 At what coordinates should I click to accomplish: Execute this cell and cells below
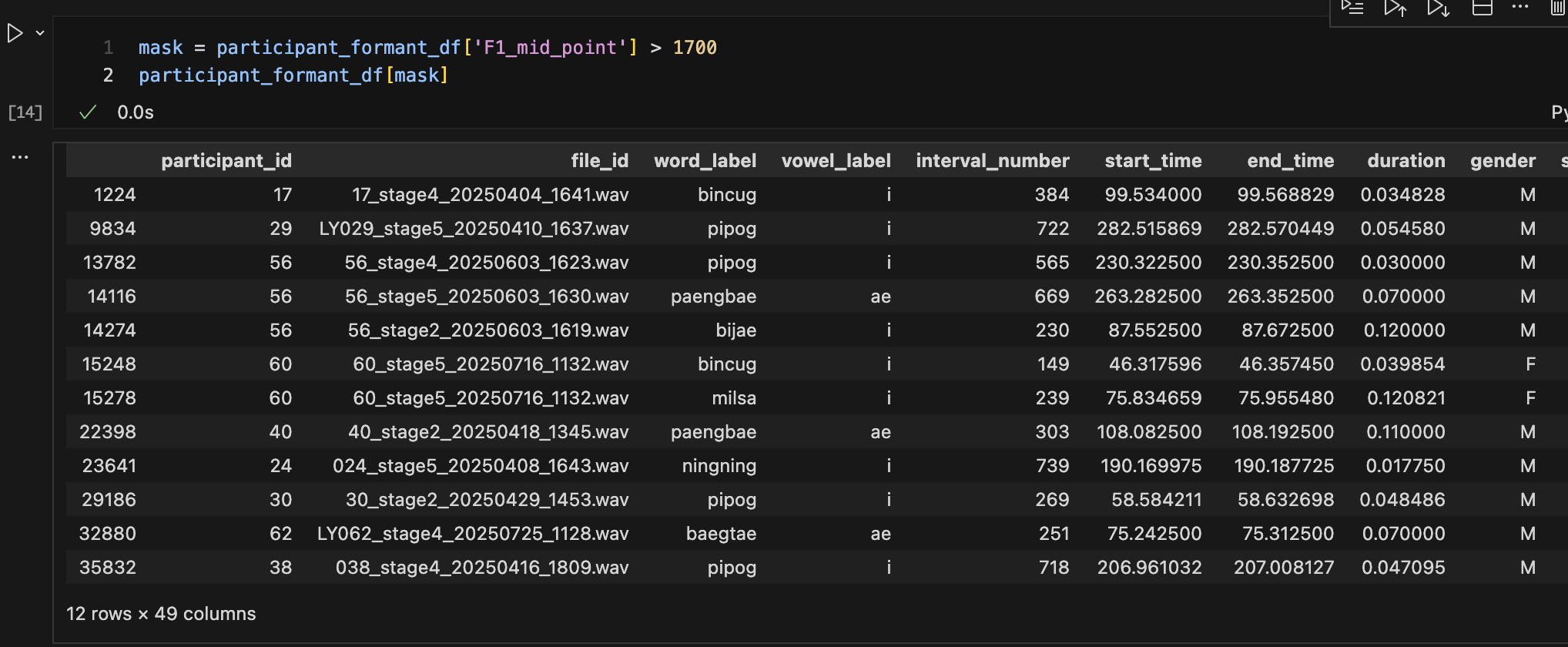tap(1438, 8)
